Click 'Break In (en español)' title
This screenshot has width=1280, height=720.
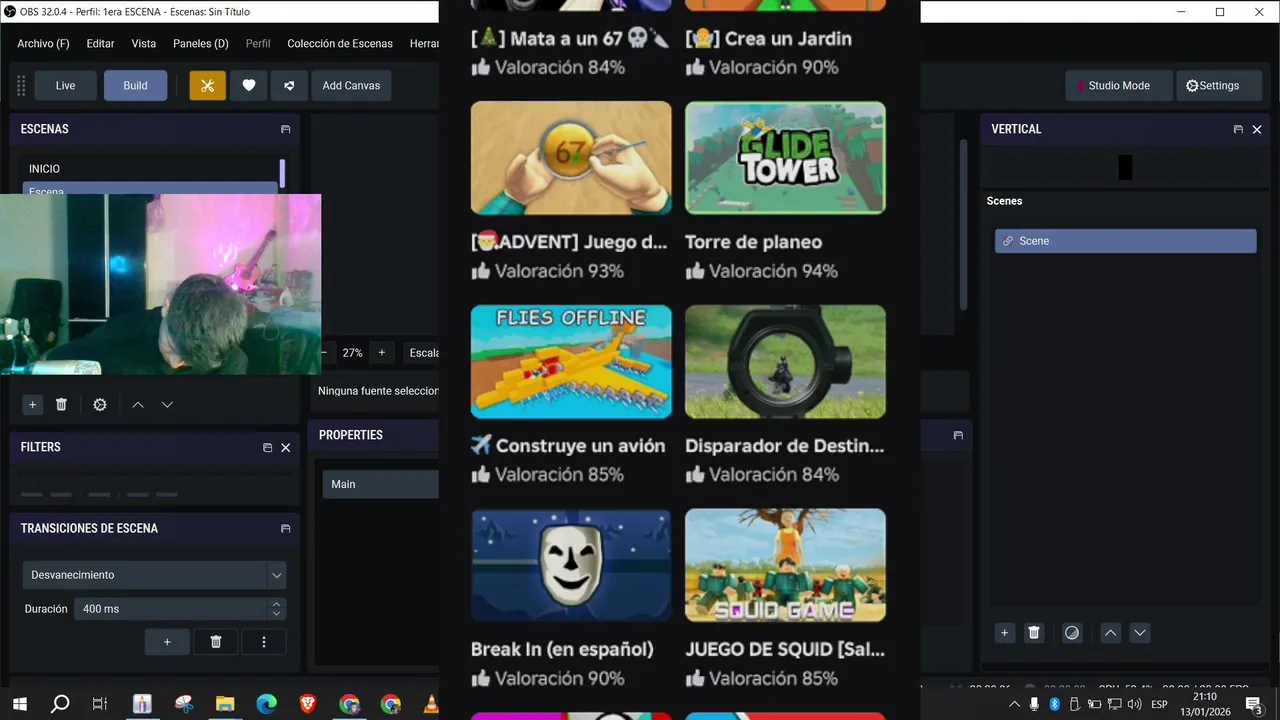click(x=562, y=650)
